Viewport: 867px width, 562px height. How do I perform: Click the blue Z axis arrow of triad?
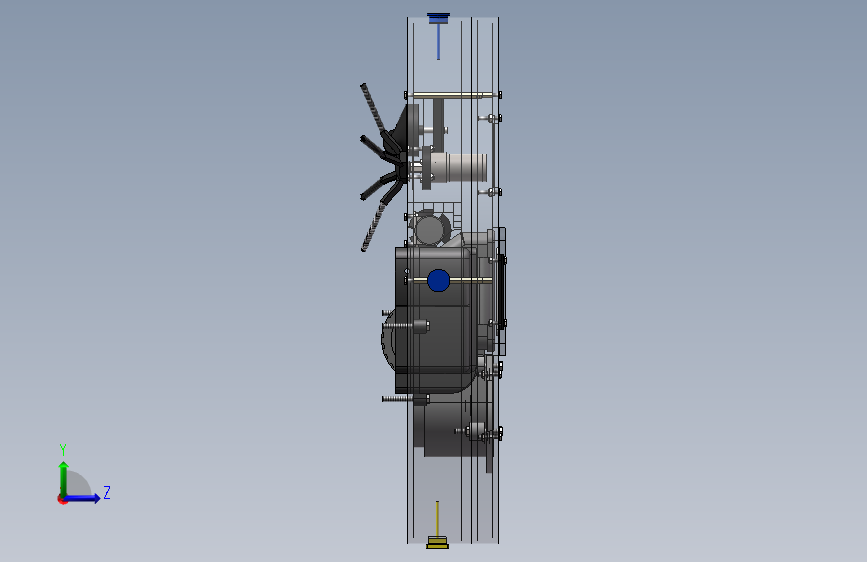83,498
